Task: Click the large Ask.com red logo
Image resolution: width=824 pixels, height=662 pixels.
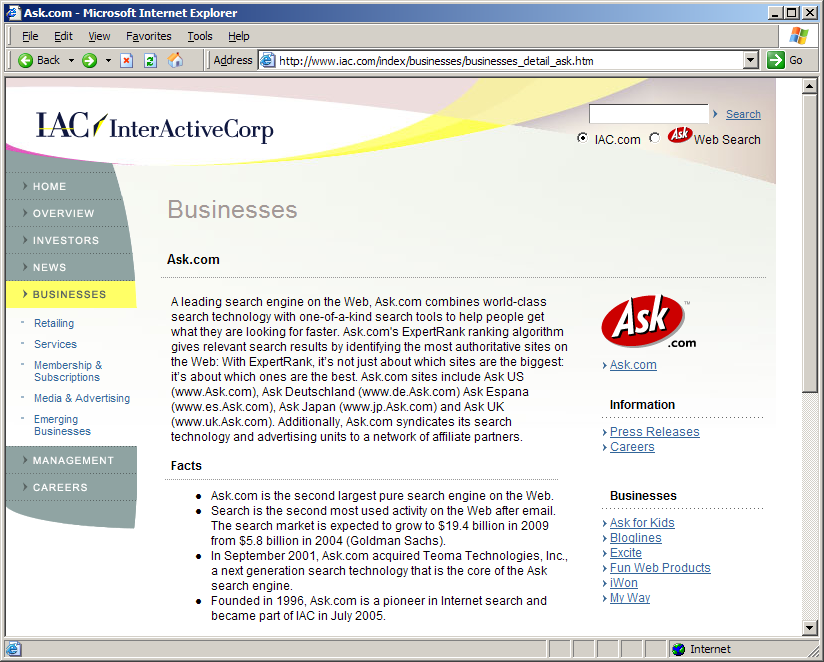Action: coord(648,322)
